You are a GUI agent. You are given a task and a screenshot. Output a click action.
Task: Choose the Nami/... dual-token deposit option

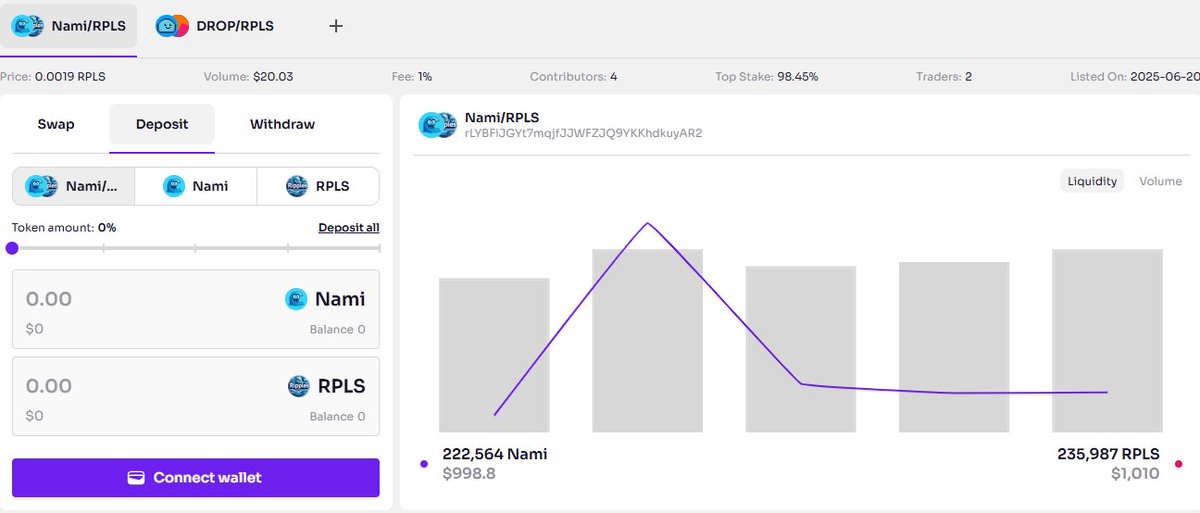click(74, 186)
